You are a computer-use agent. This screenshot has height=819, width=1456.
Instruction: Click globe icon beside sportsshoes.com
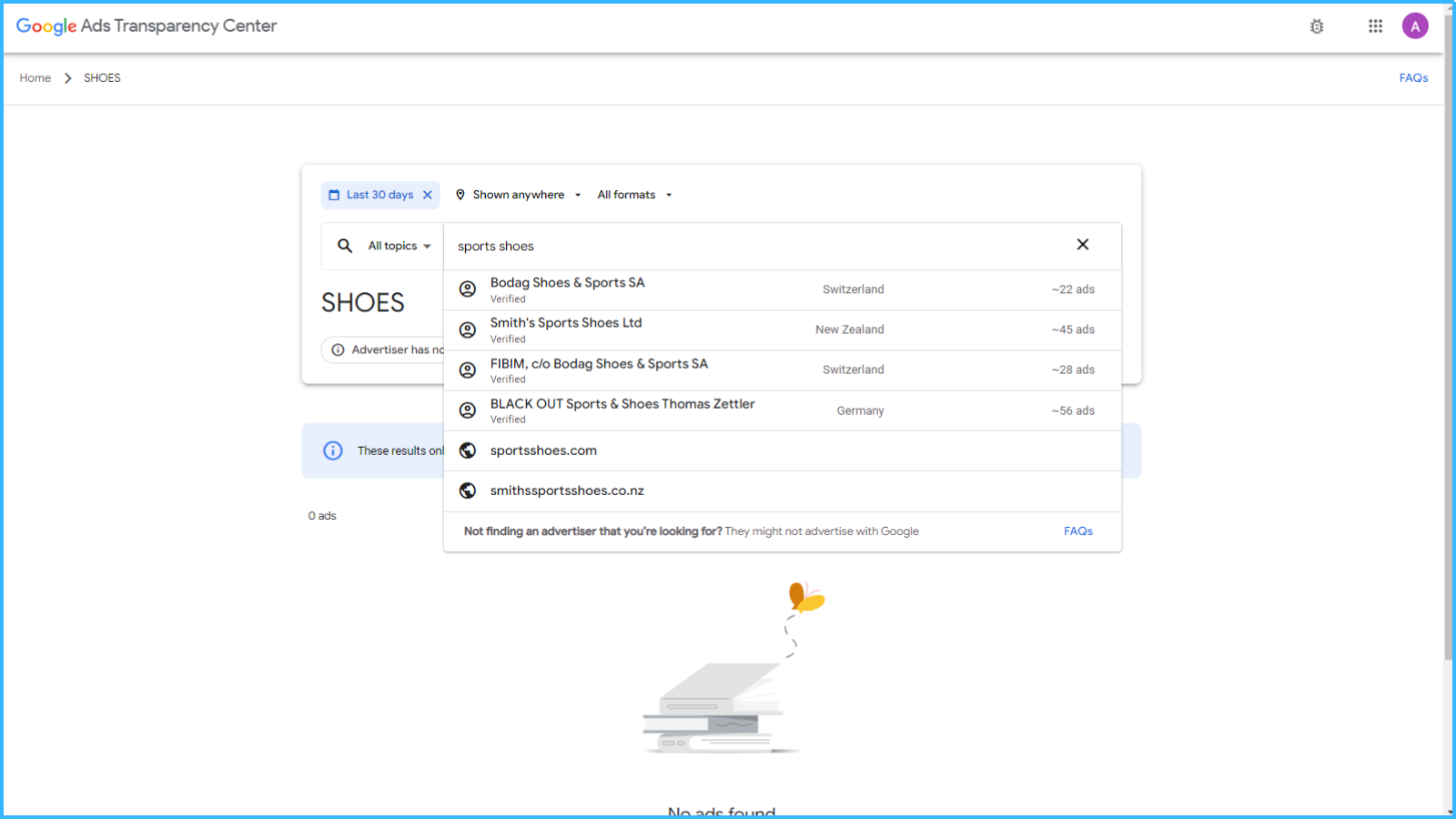(x=468, y=450)
